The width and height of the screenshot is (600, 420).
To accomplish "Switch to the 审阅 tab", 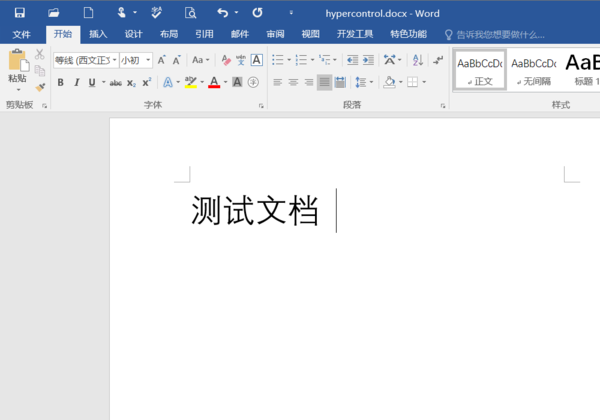I will (276, 34).
